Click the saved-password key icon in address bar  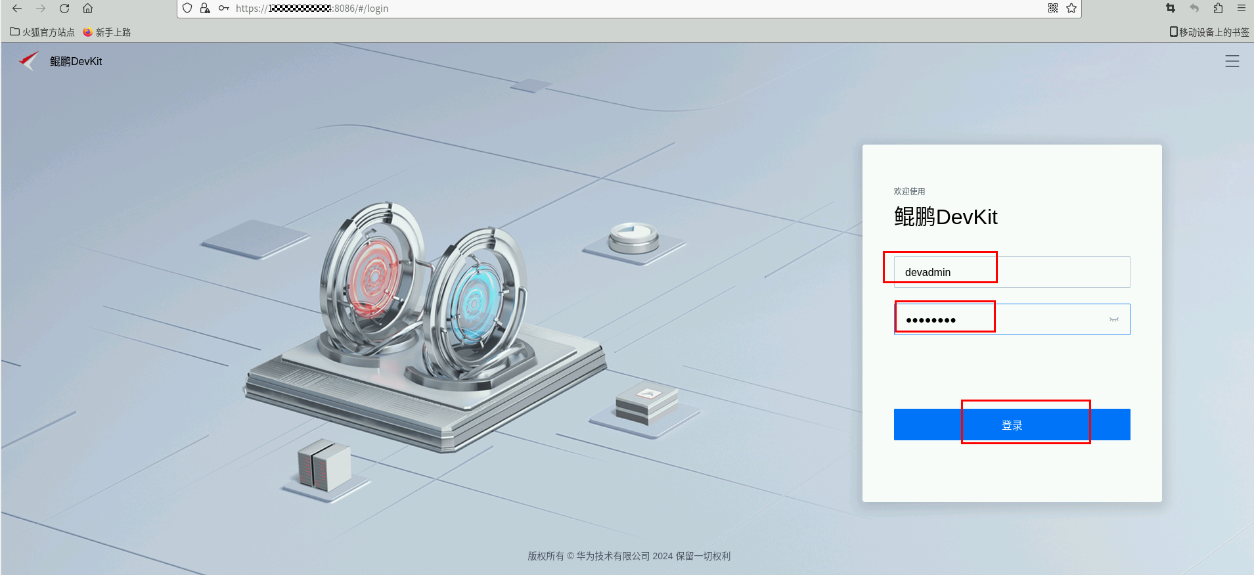[x=223, y=8]
